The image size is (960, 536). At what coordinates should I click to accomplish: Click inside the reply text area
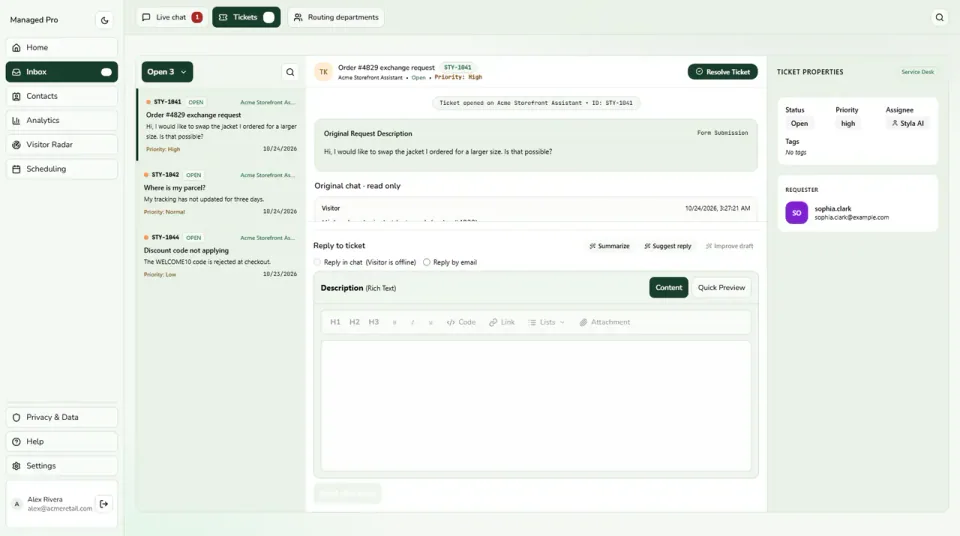(x=536, y=406)
